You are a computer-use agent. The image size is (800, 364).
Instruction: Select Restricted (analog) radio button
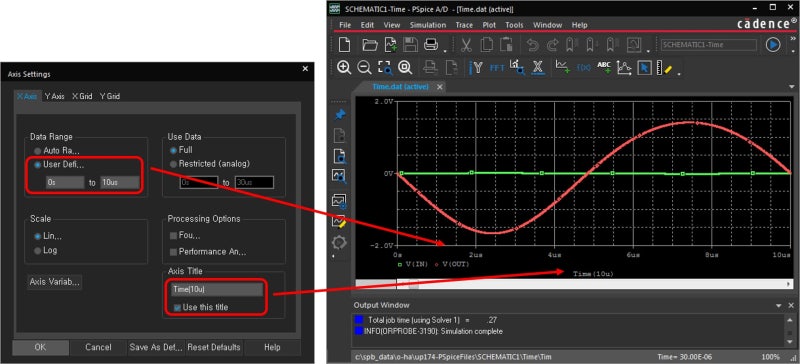(173, 164)
